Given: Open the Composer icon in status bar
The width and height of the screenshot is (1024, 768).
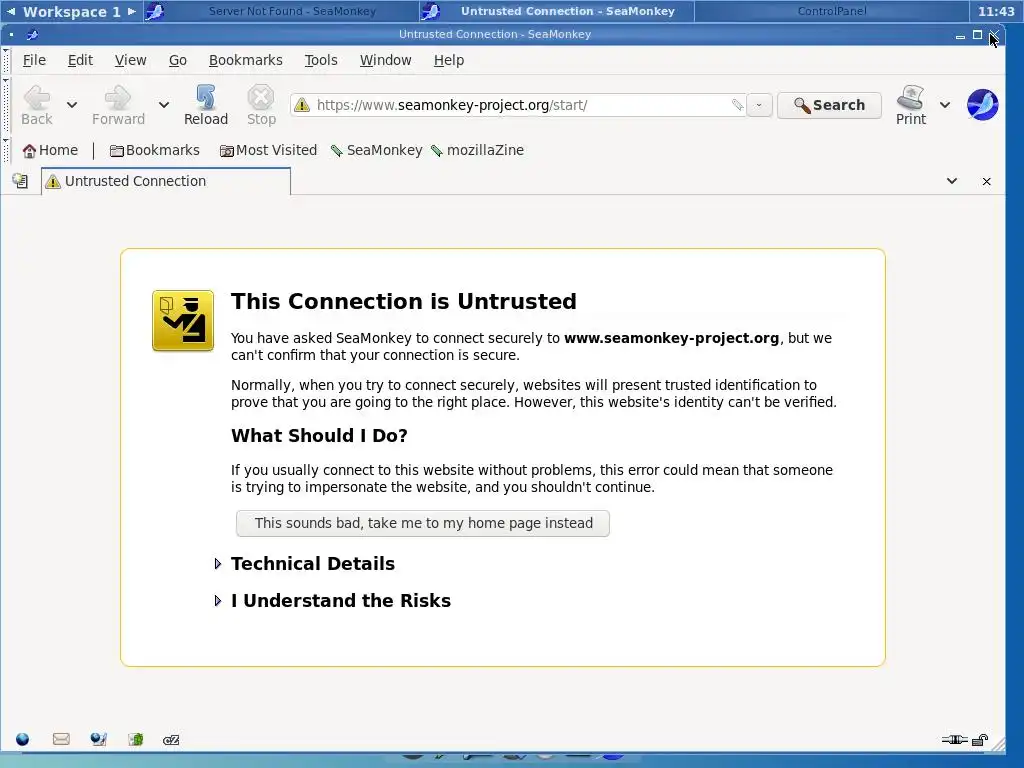Looking at the screenshot, I should [99, 739].
